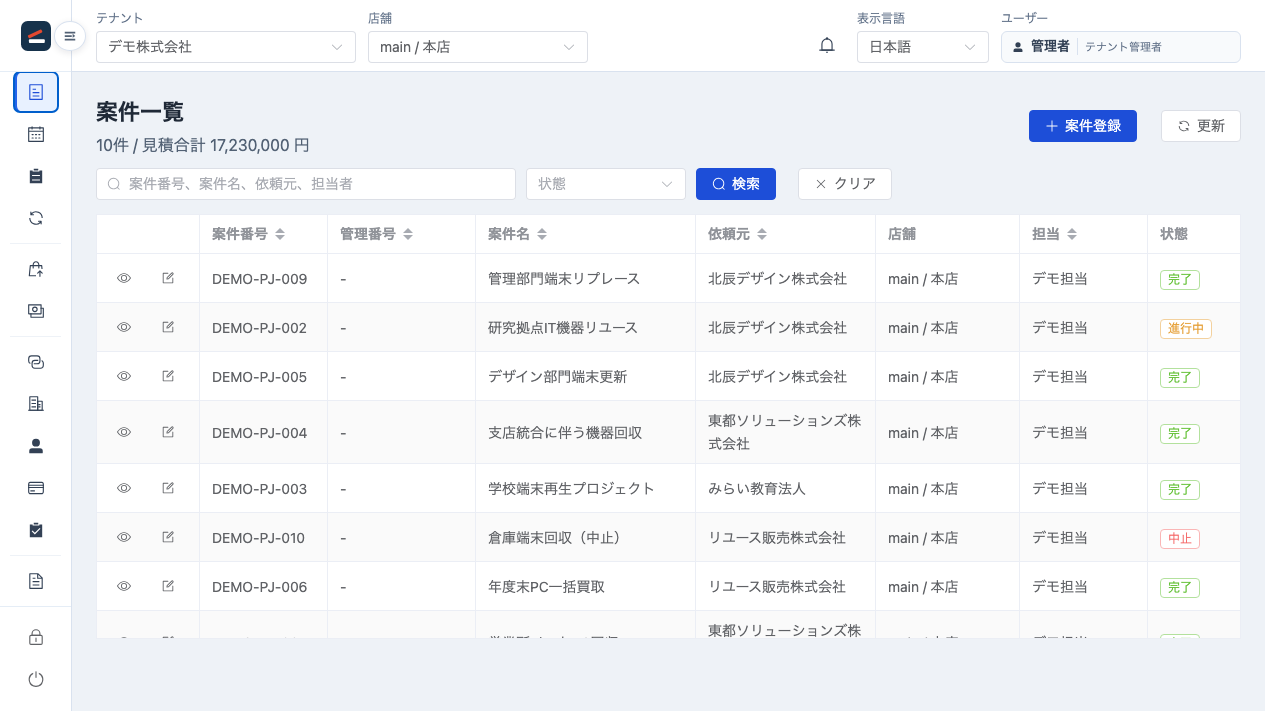Edit case DEMO-PJ-010 with the pencil icon
The height and width of the screenshot is (711, 1265).
click(x=168, y=537)
